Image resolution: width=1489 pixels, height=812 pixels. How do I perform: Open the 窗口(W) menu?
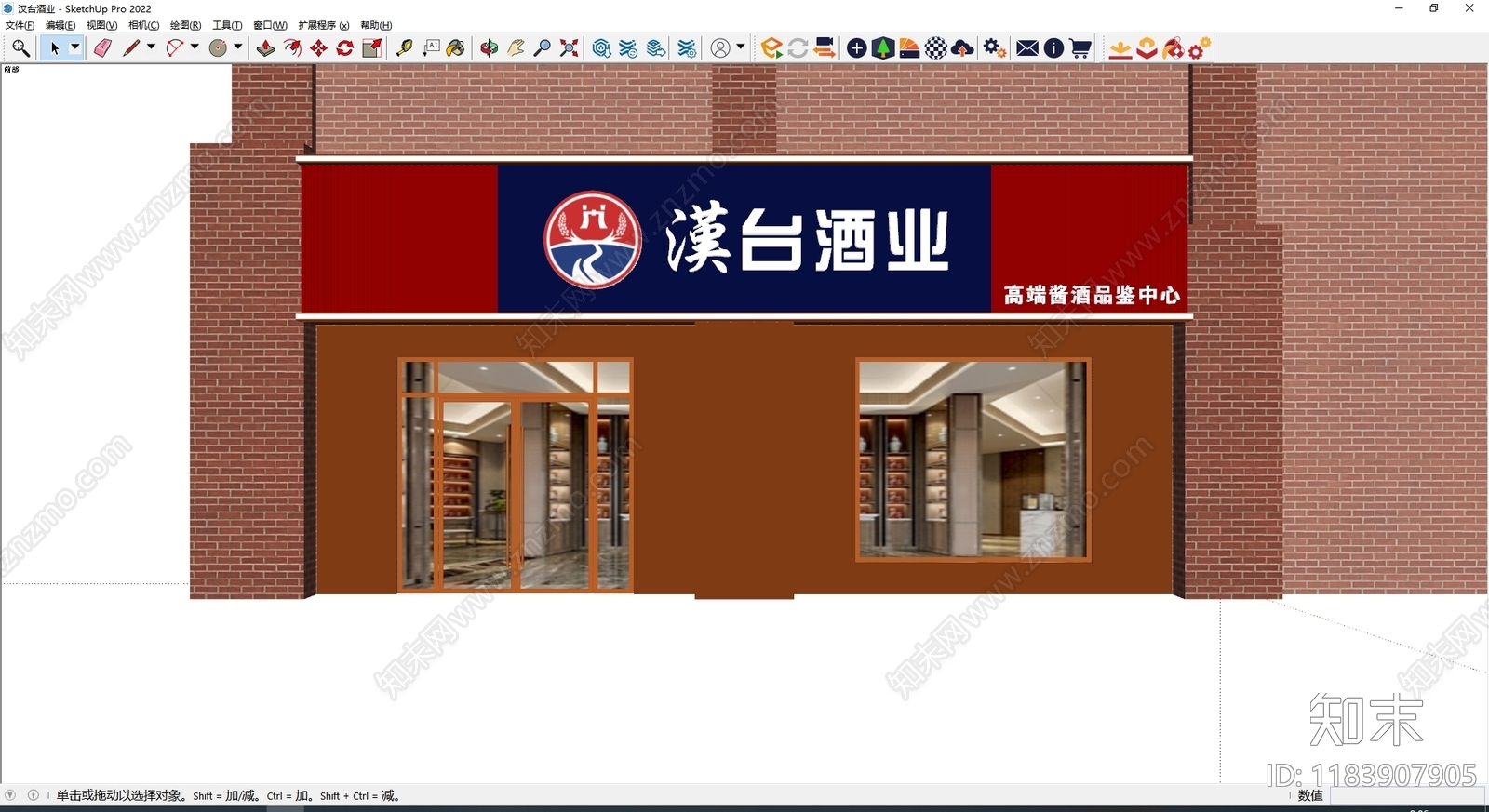coord(270,25)
